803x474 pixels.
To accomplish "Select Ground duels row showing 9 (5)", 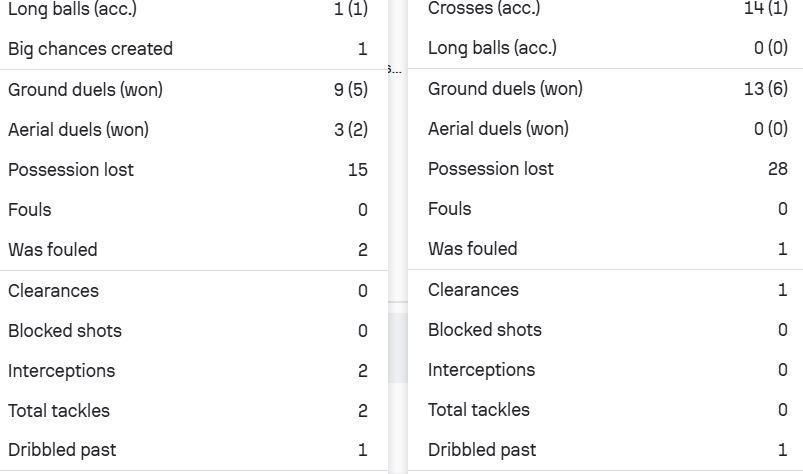I will (x=188, y=90).
